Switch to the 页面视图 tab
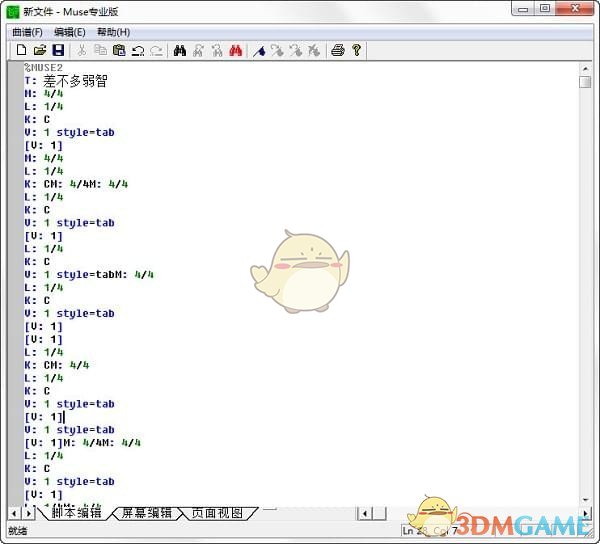The image size is (600, 544). point(217,513)
